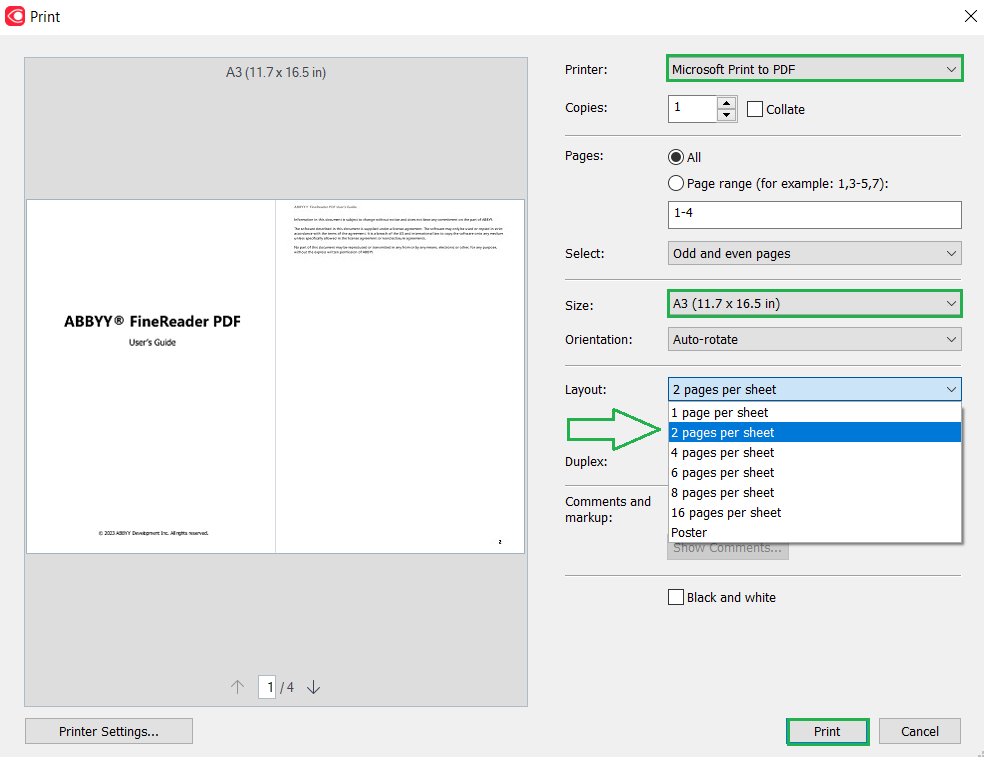The width and height of the screenshot is (984, 757).
Task: Open the Orientation Auto-rotate dropdown
Action: pyautogui.click(x=814, y=340)
